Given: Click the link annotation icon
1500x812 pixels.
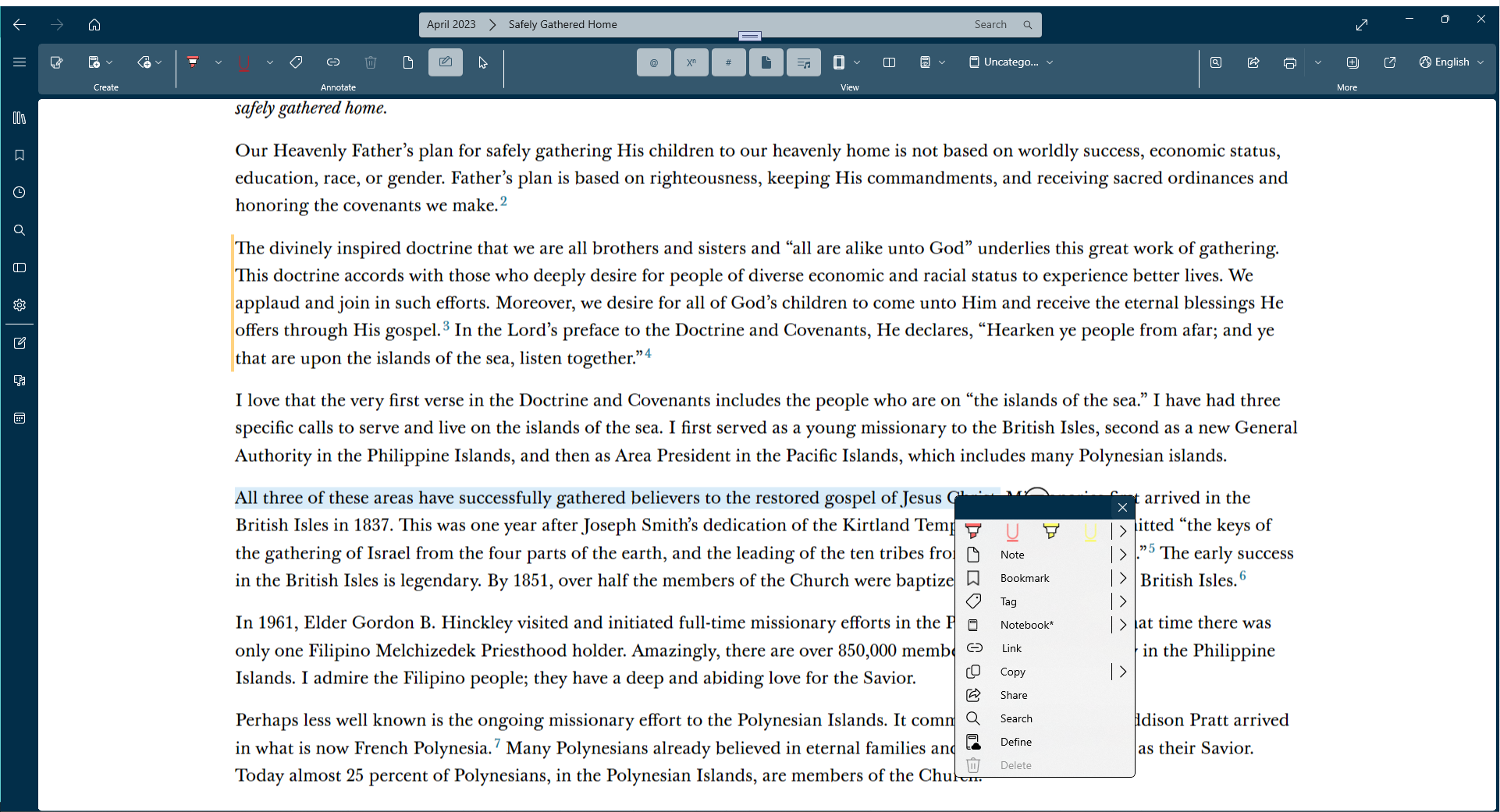Looking at the screenshot, I should pyautogui.click(x=333, y=62).
